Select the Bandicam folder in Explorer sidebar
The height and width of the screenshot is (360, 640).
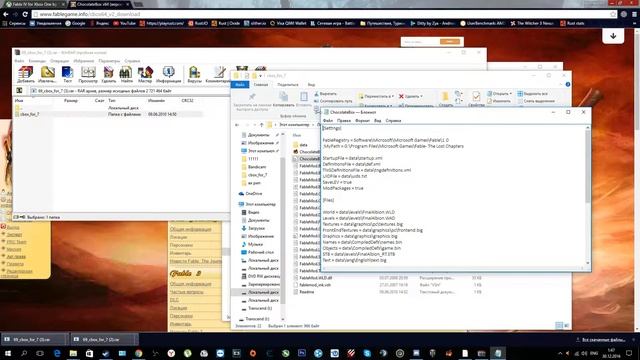click(257, 167)
